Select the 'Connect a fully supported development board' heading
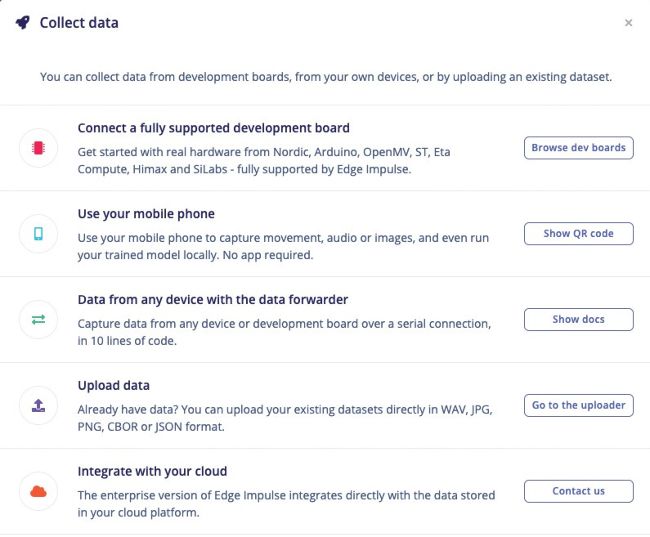 click(213, 128)
